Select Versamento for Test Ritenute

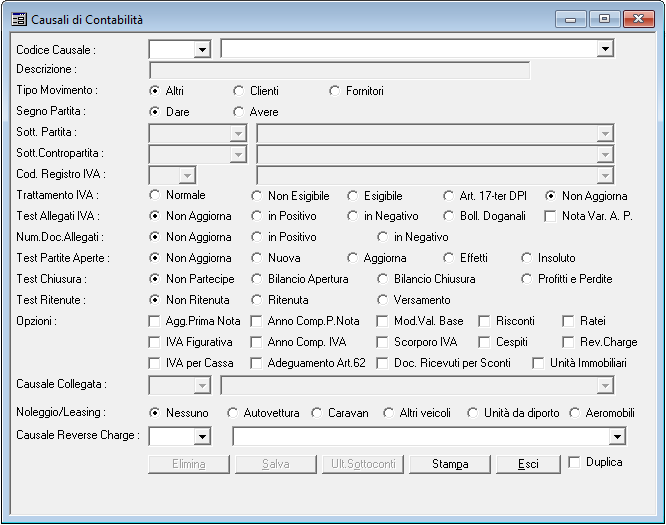click(383, 300)
